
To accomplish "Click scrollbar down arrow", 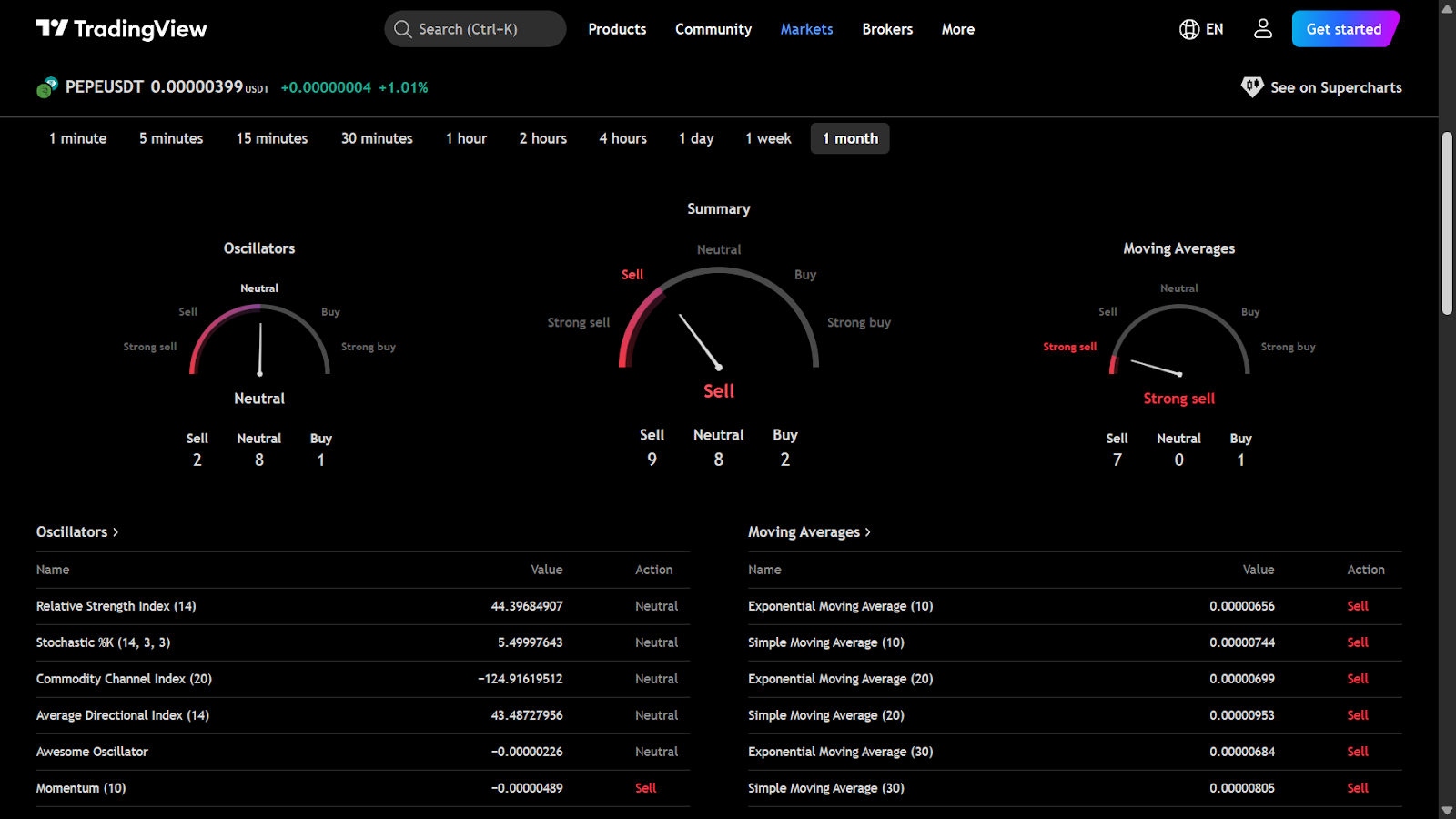I will pos(1447,810).
